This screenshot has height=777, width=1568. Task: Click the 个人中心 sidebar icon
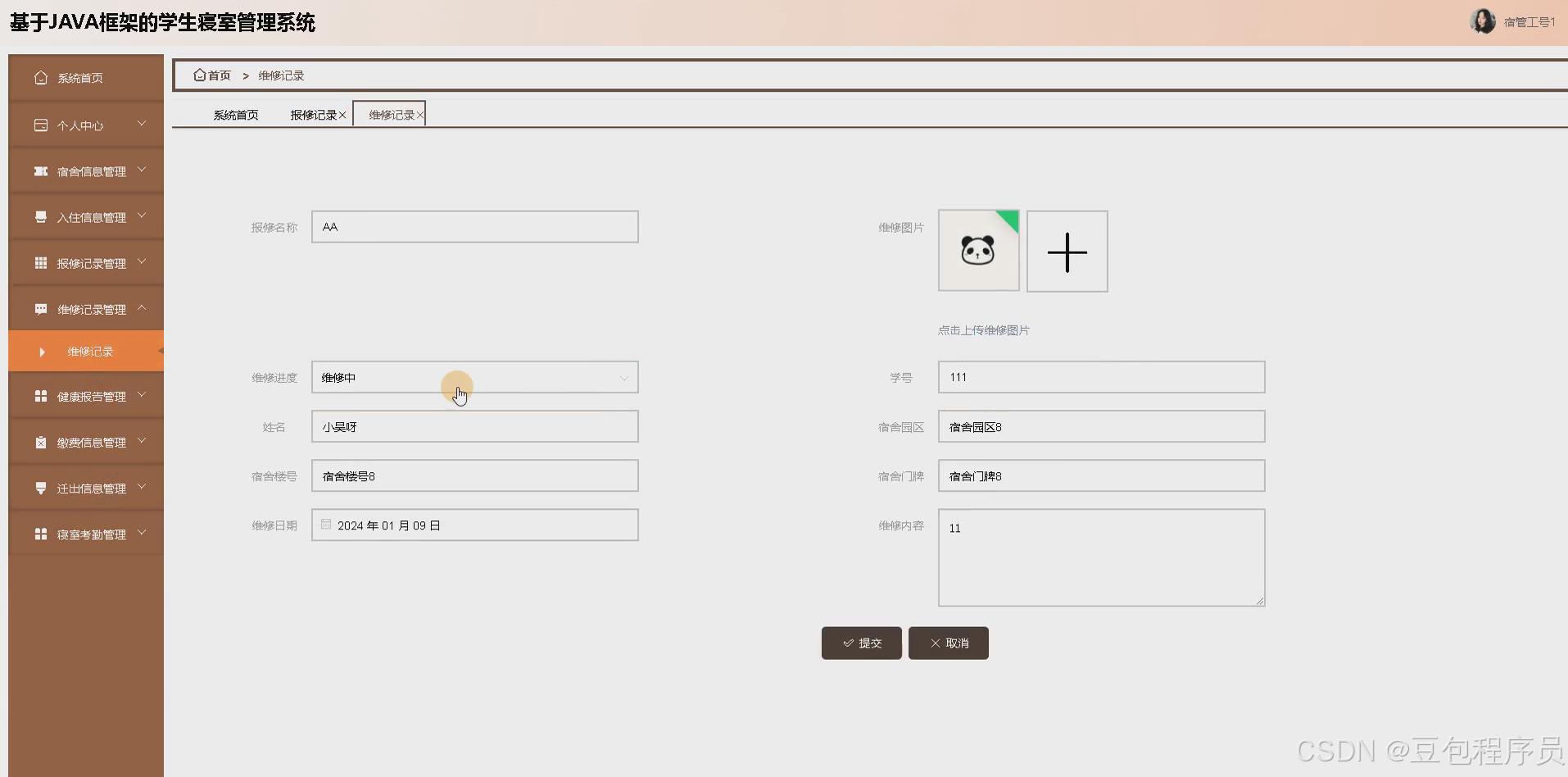click(x=41, y=125)
